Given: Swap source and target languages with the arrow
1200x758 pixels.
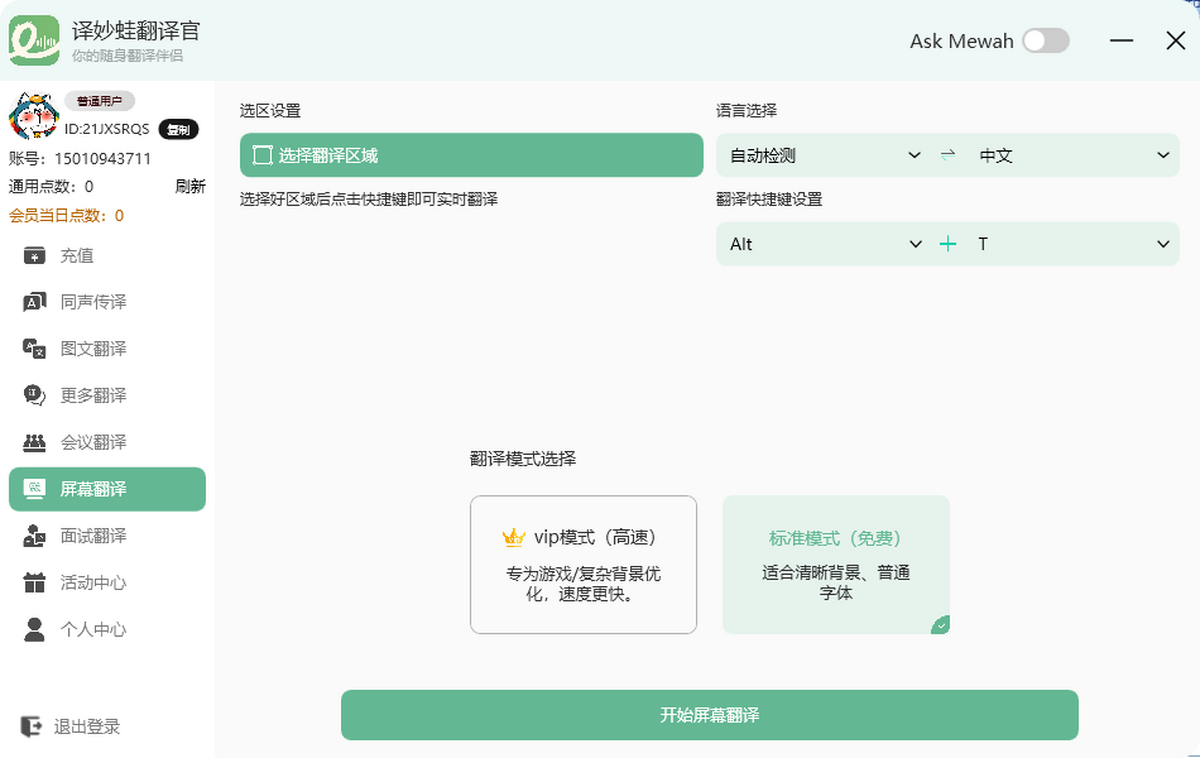Looking at the screenshot, I should tap(947, 155).
